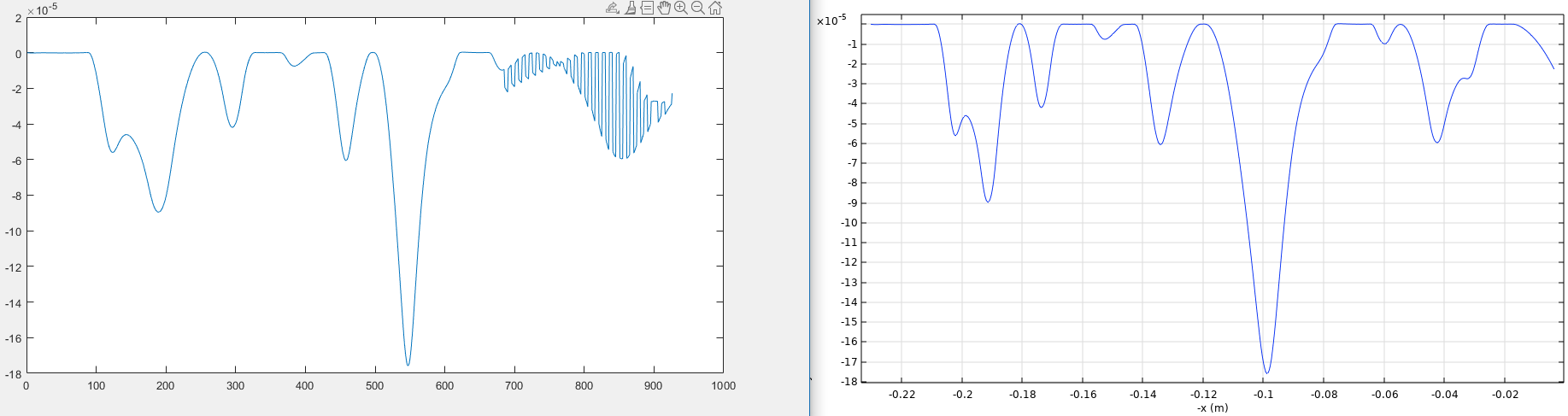
Task: Click the 100 x-axis tick label
Action: point(96,386)
